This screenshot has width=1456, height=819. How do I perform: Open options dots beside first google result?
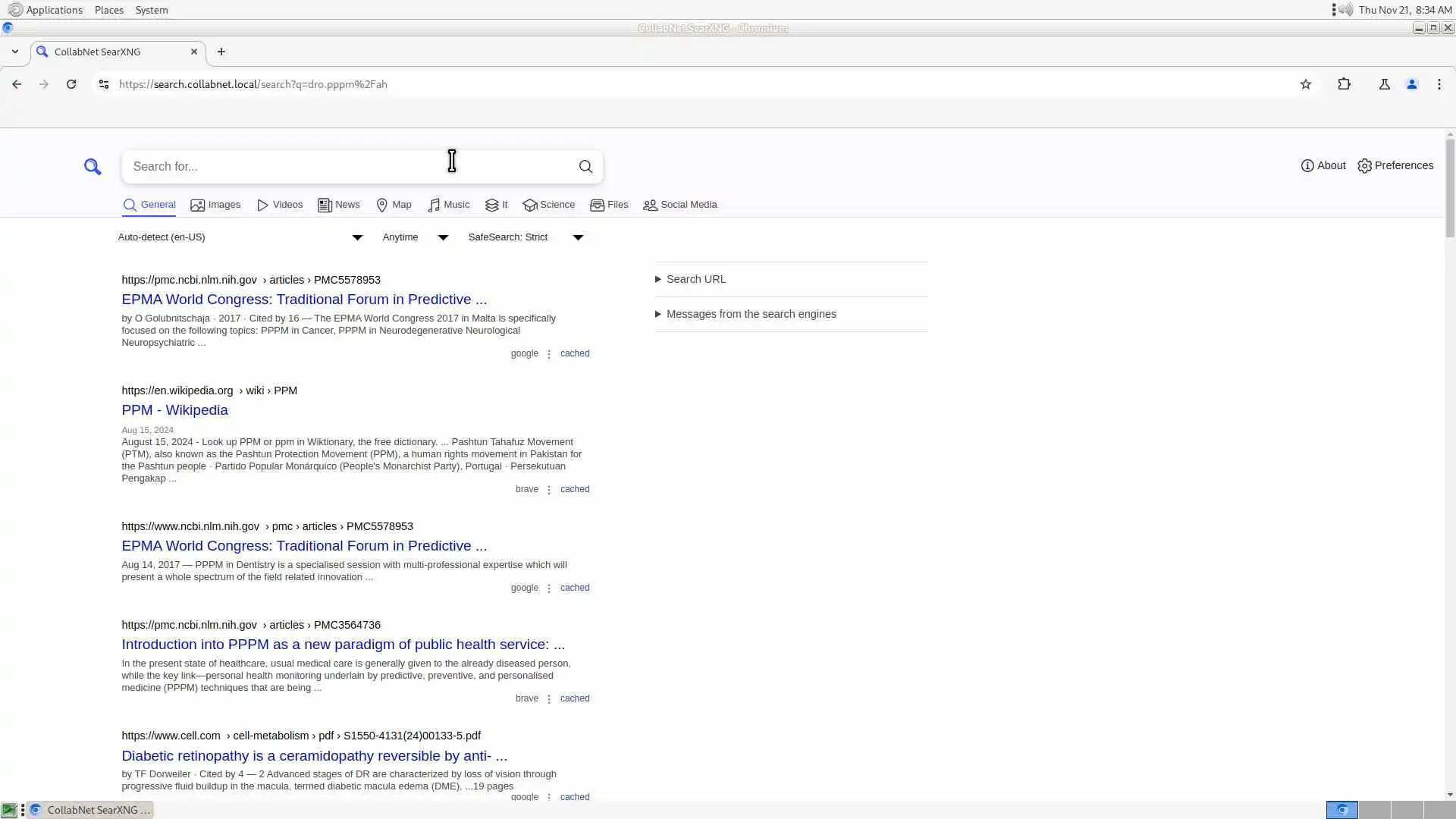pyautogui.click(x=549, y=354)
